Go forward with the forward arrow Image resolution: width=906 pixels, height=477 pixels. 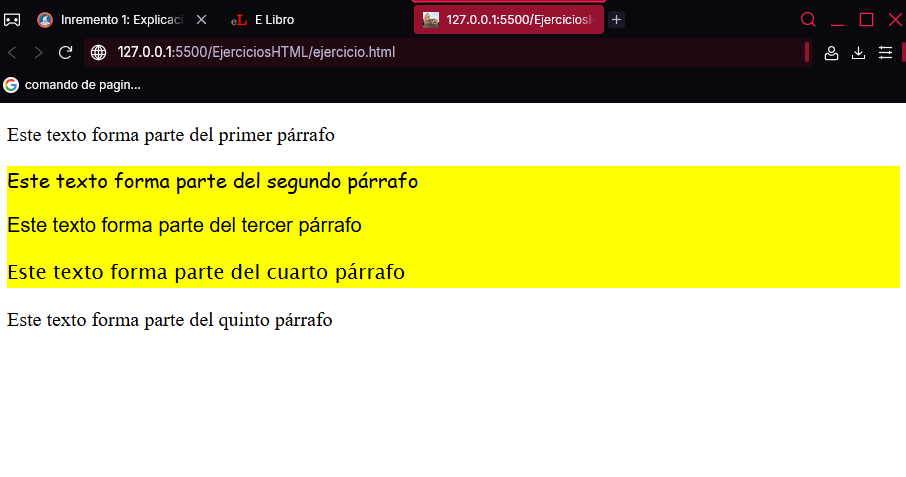click(x=38, y=53)
